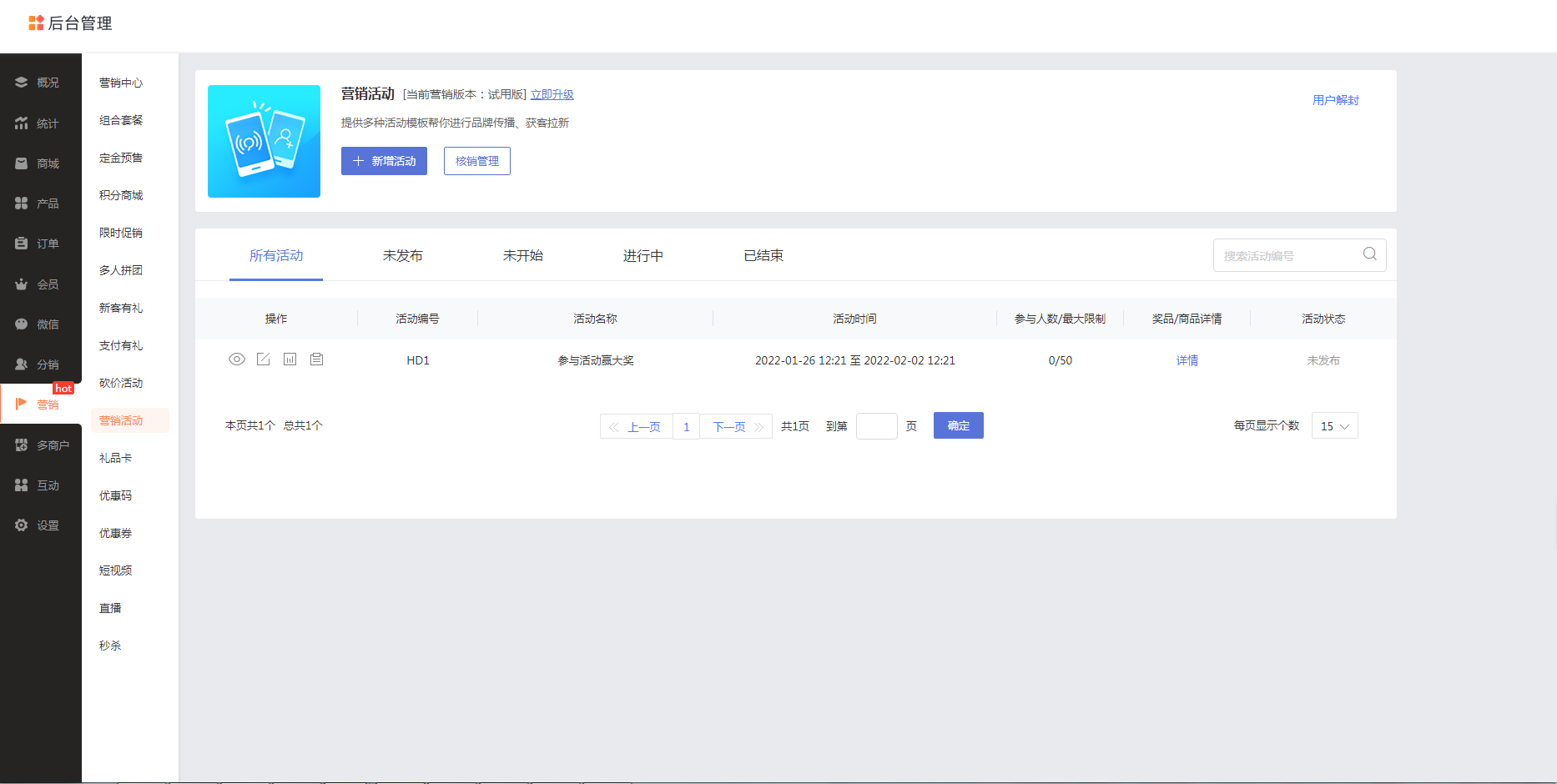
Task: Open 统计 statistics in the dark sidebar
Action: pyautogui.click(x=40, y=123)
